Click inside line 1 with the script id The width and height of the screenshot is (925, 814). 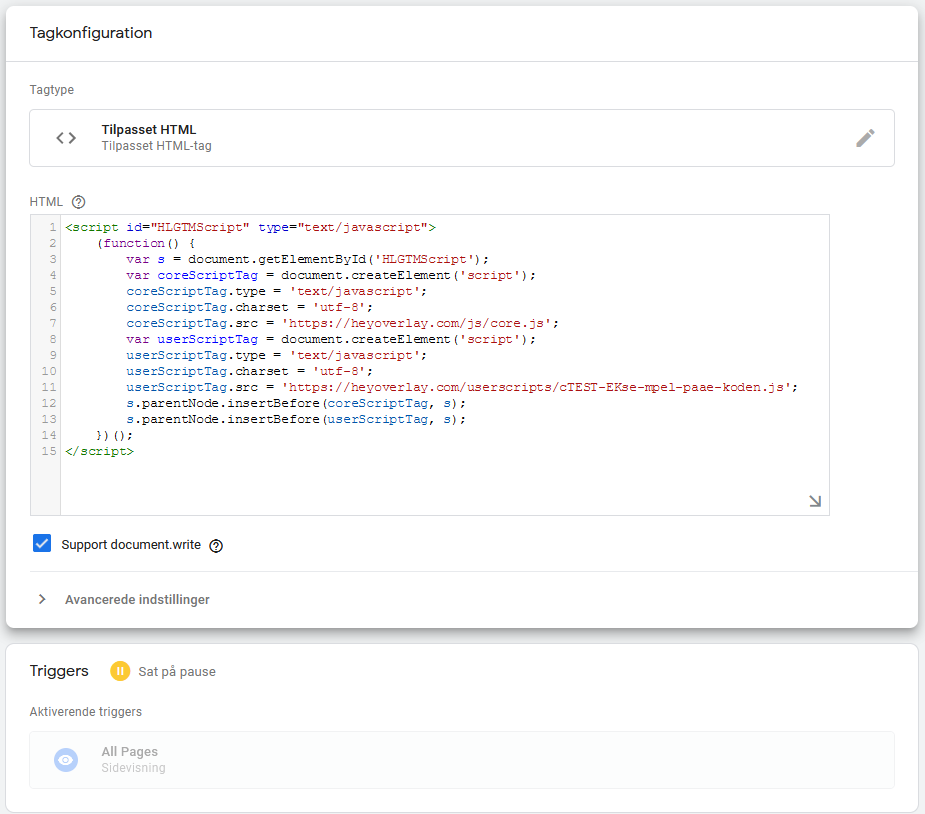click(x=250, y=227)
